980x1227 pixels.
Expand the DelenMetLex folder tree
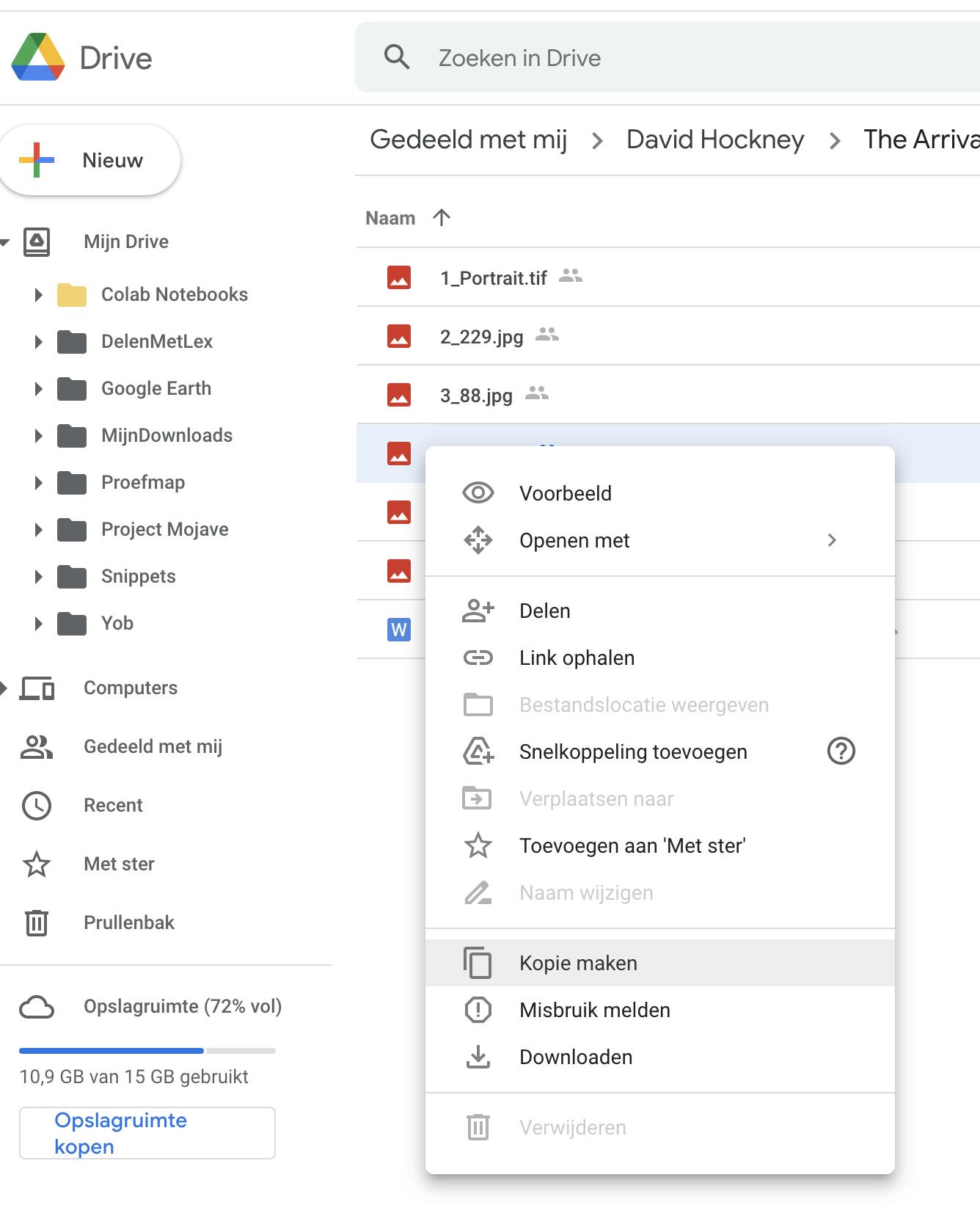(38, 342)
